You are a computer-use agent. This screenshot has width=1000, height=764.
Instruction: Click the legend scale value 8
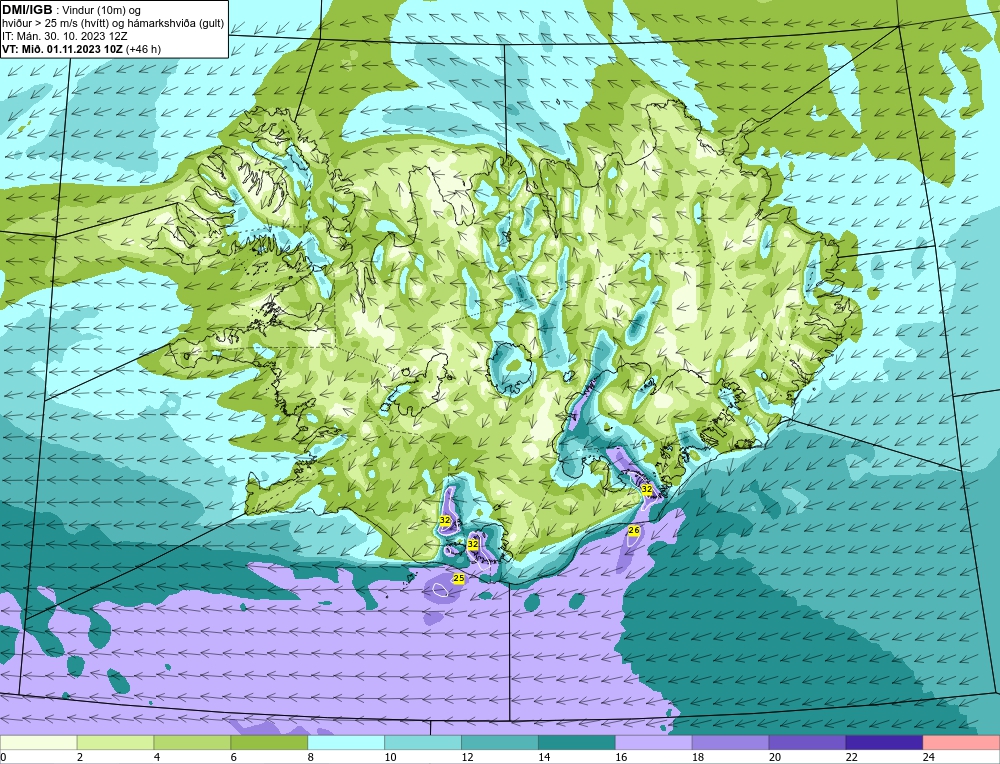[313, 757]
